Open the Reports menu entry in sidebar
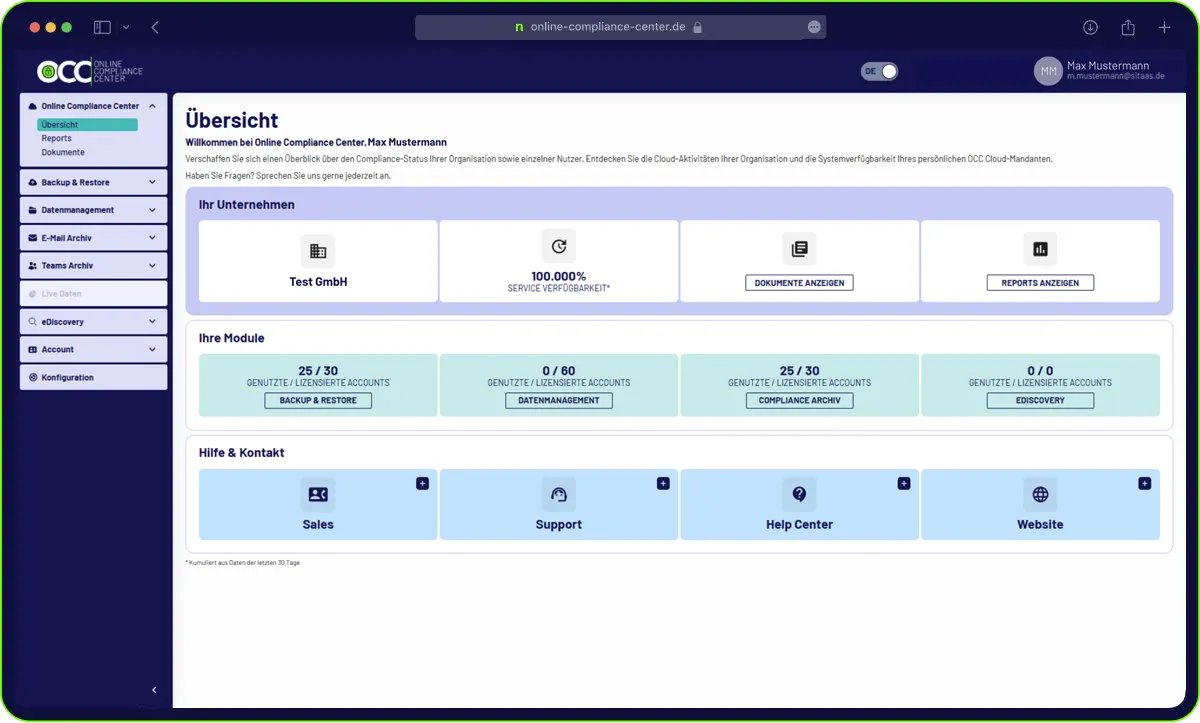1200x723 pixels. pos(57,138)
